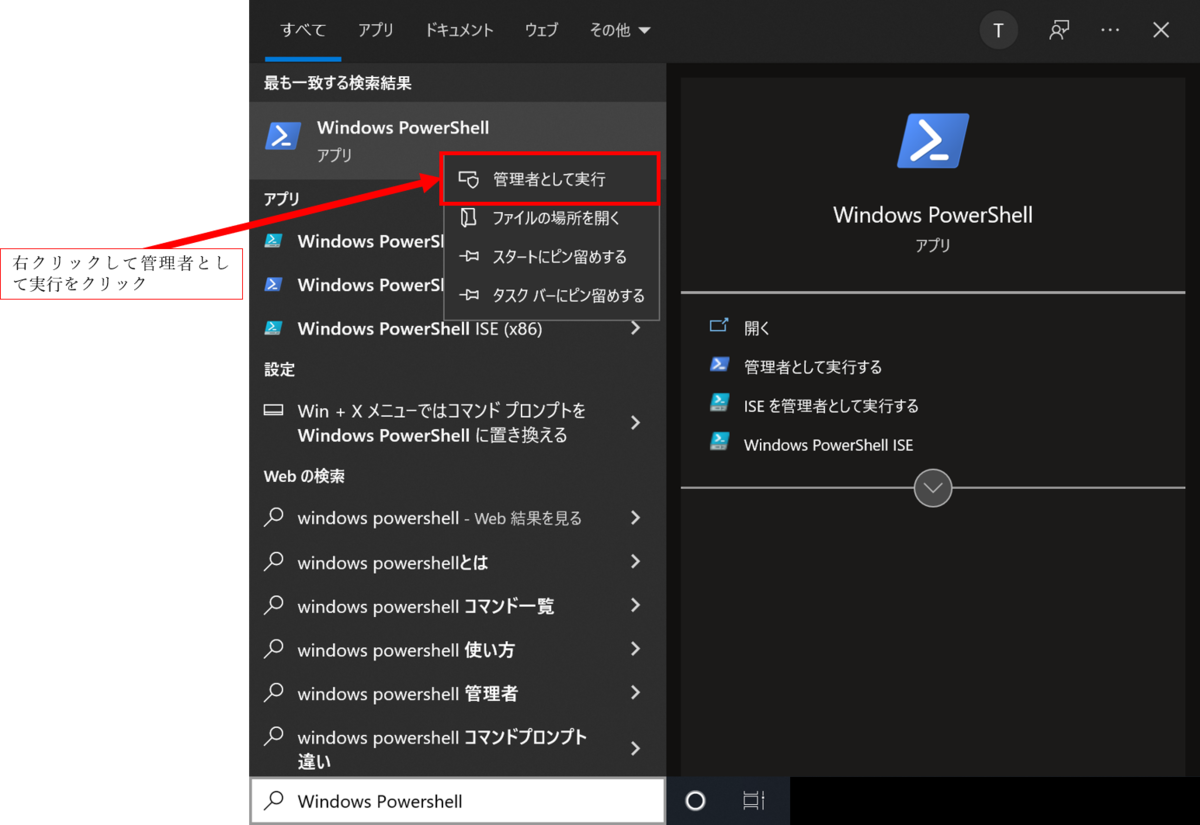Expand the arrow next to windows powershellとは
Viewport: 1200px width, 825px height.
(x=635, y=561)
